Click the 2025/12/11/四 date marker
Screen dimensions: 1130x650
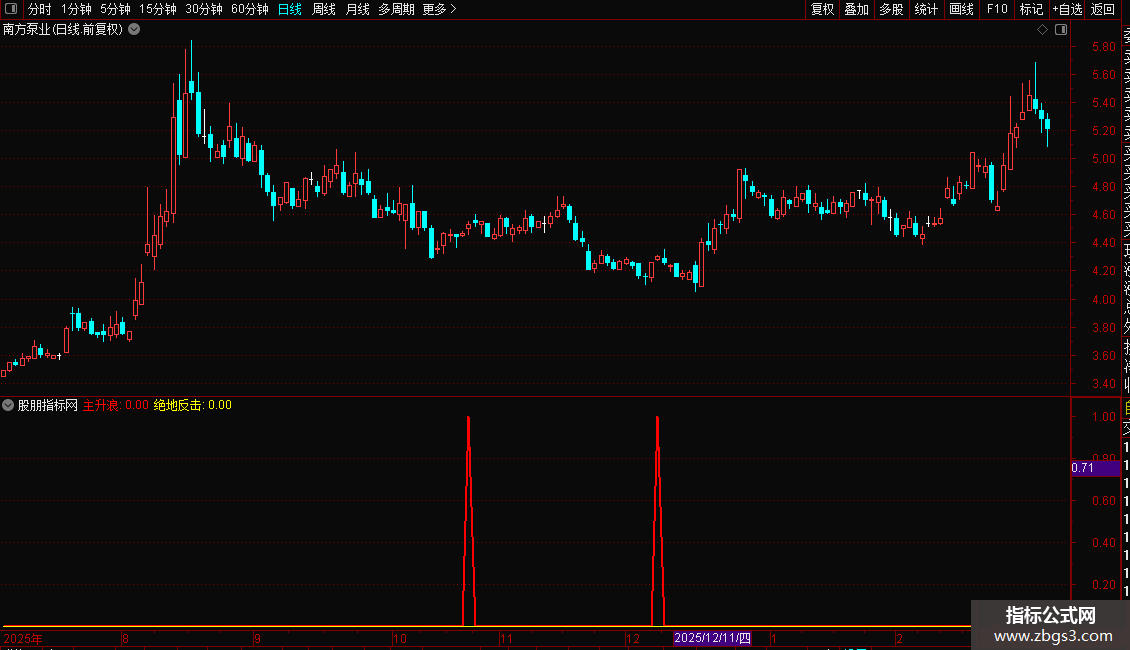click(712, 638)
